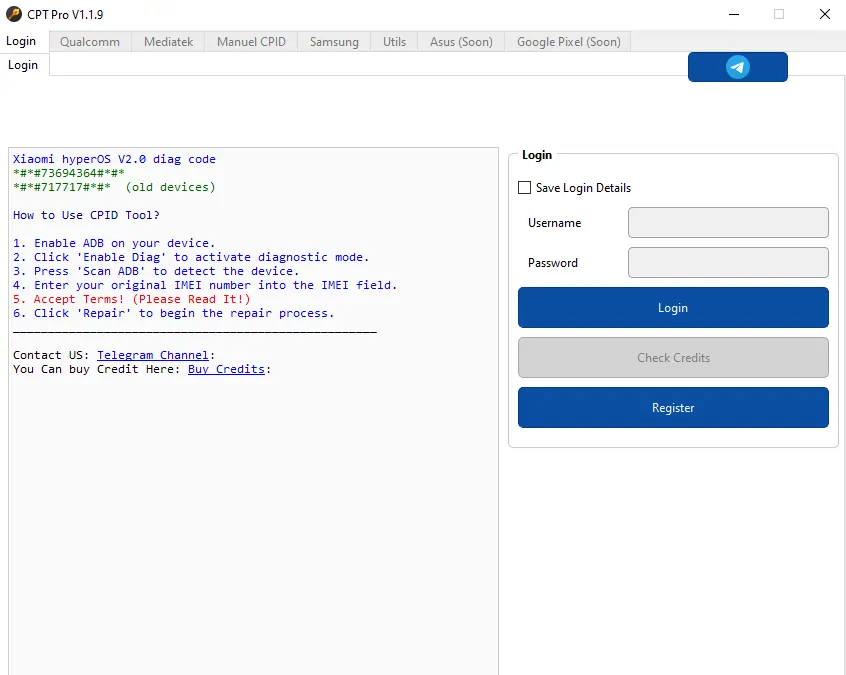Click the Telegram paper-plane icon button
The width and height of the screenshot is (846, 675).
[x=737, y=67]
